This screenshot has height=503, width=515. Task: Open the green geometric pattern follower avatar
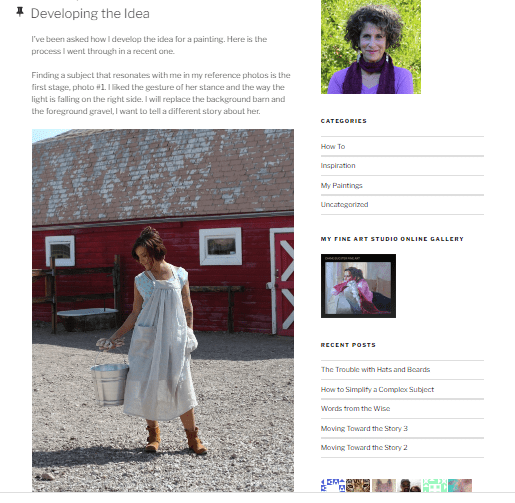tap(435, 485)
